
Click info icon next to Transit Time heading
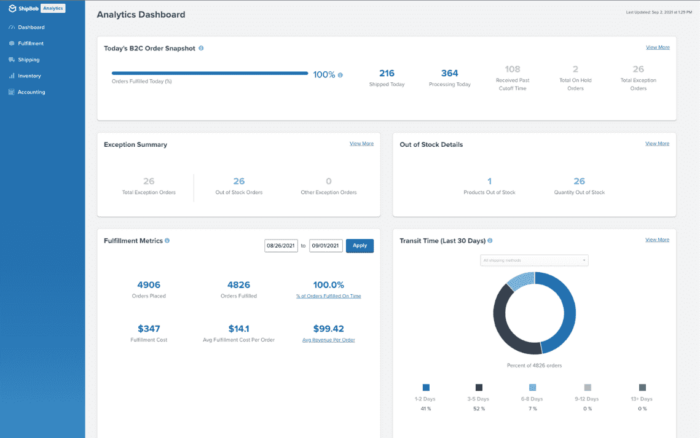(489, 240)
